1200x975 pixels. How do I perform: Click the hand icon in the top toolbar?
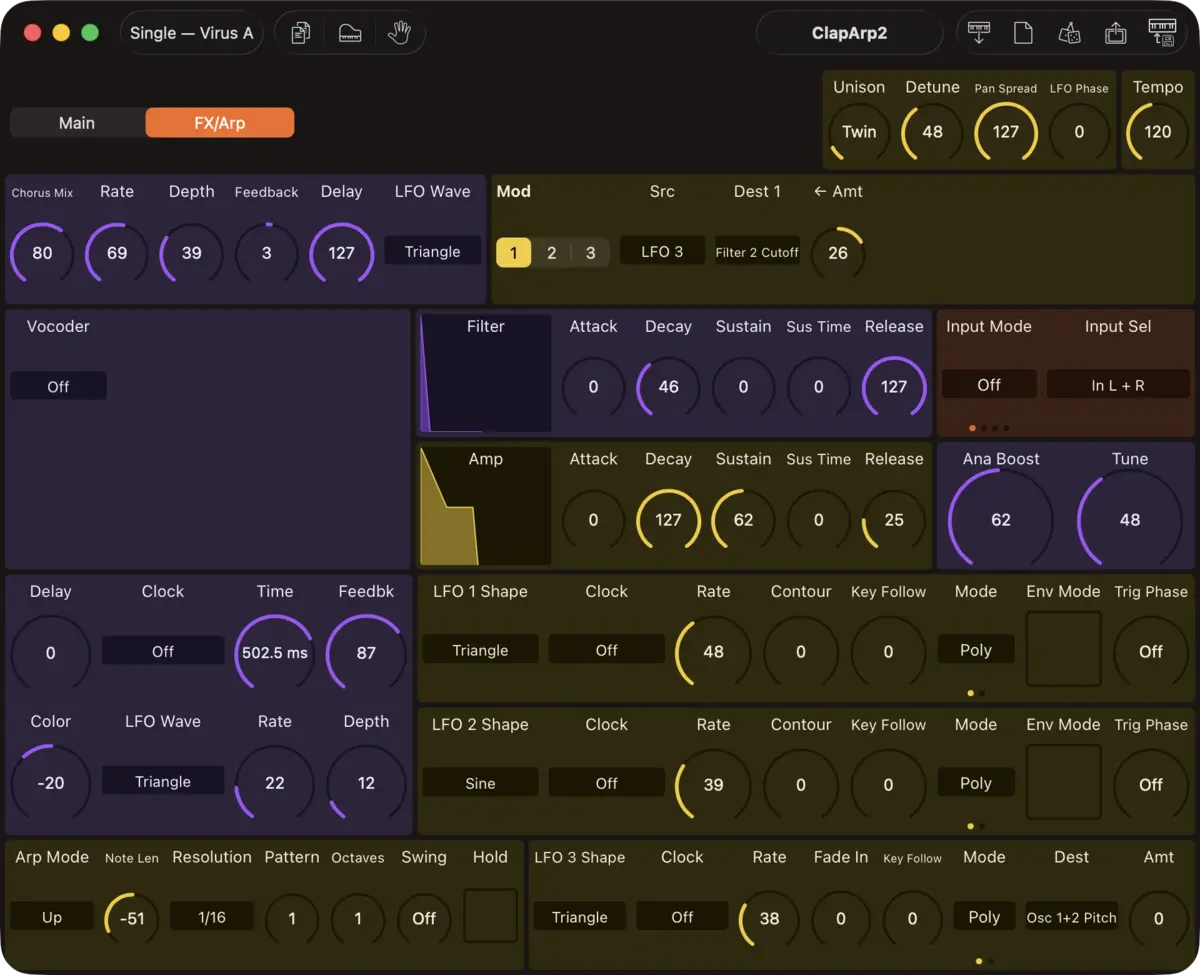tap(399, 33)
